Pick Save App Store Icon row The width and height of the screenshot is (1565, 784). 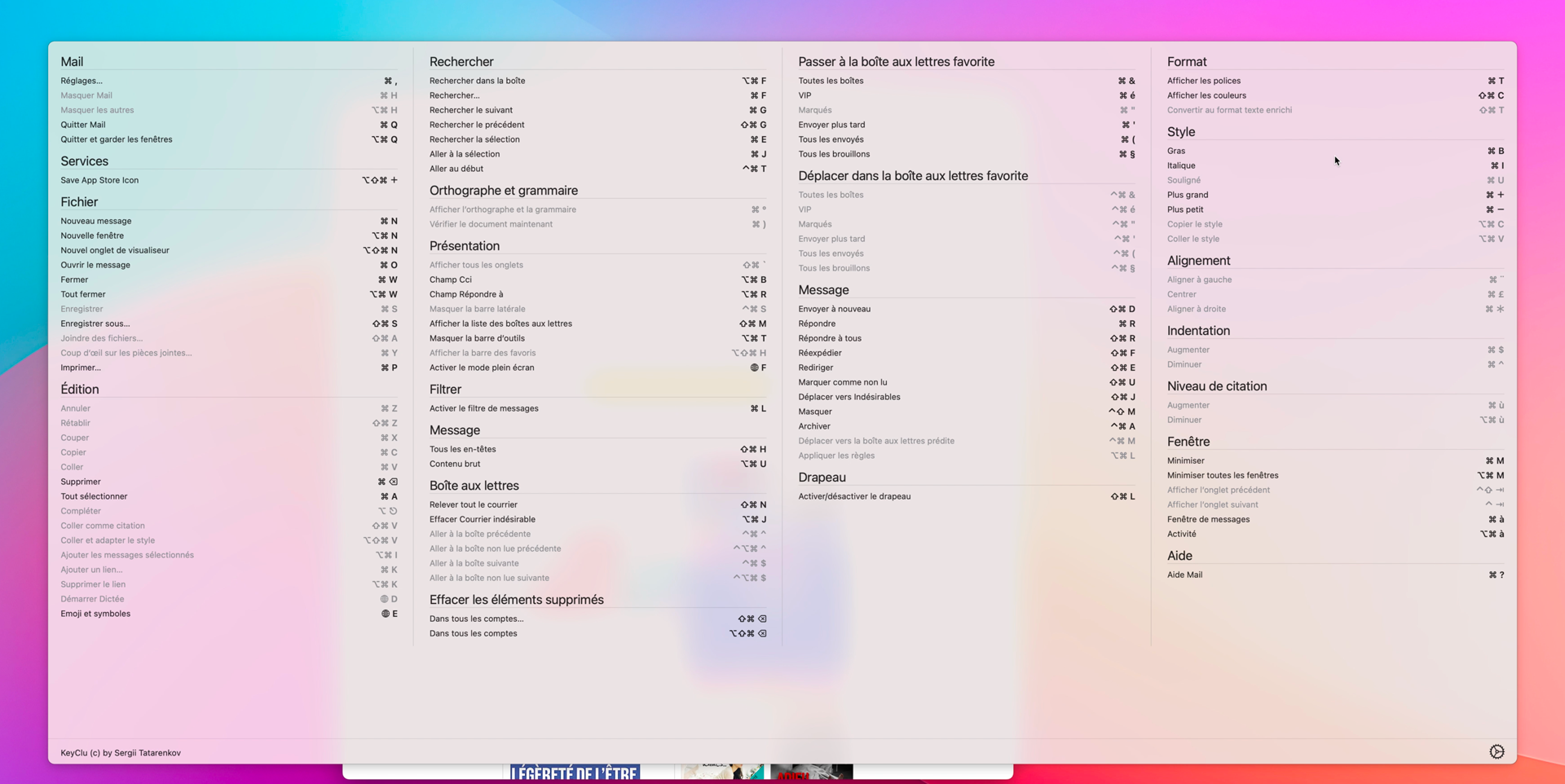coord(229,180)
